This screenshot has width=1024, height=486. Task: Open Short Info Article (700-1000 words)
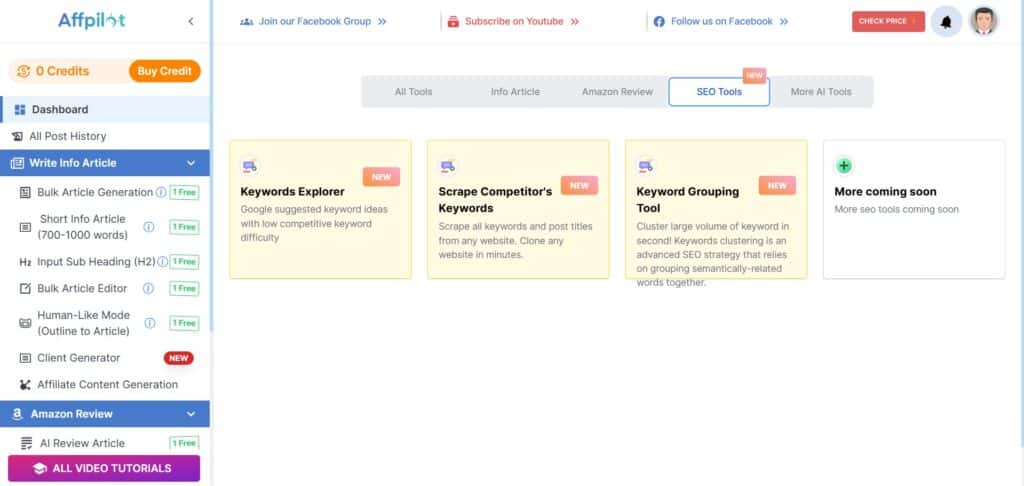click(82, 227)
